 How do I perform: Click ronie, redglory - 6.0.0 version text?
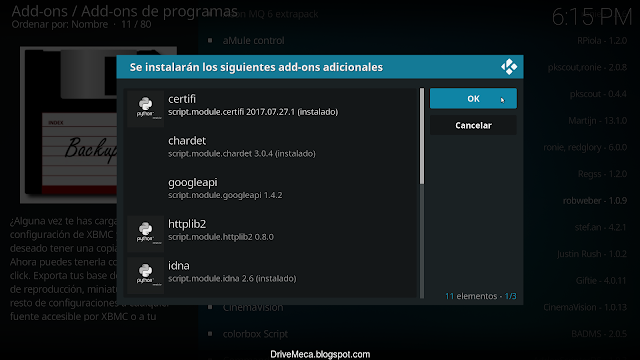(x=585, y=147)
